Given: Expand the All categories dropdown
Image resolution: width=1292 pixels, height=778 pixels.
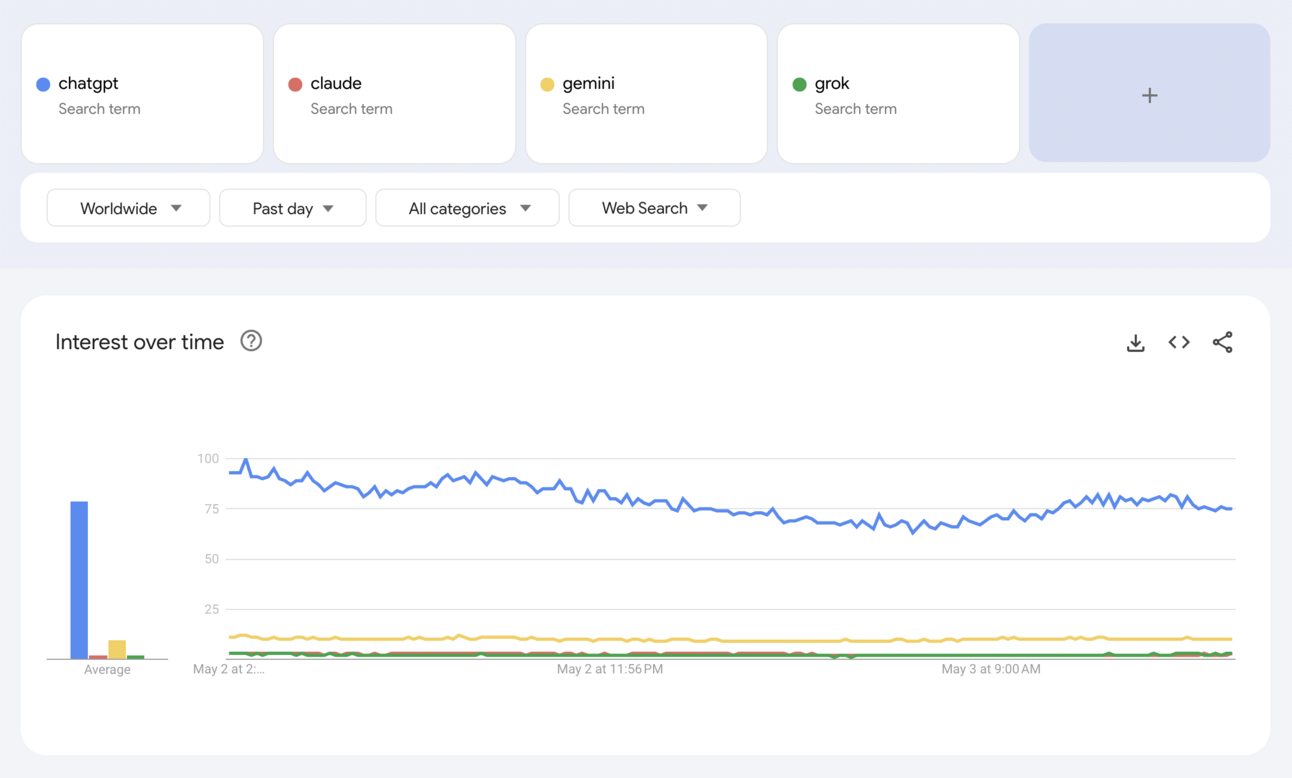Looking at the screenshot, I should point(467,208).
